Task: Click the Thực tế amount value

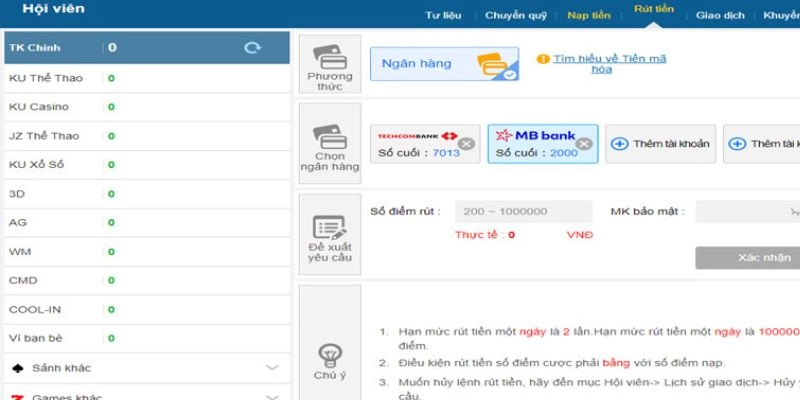Action: pos(511,235)
